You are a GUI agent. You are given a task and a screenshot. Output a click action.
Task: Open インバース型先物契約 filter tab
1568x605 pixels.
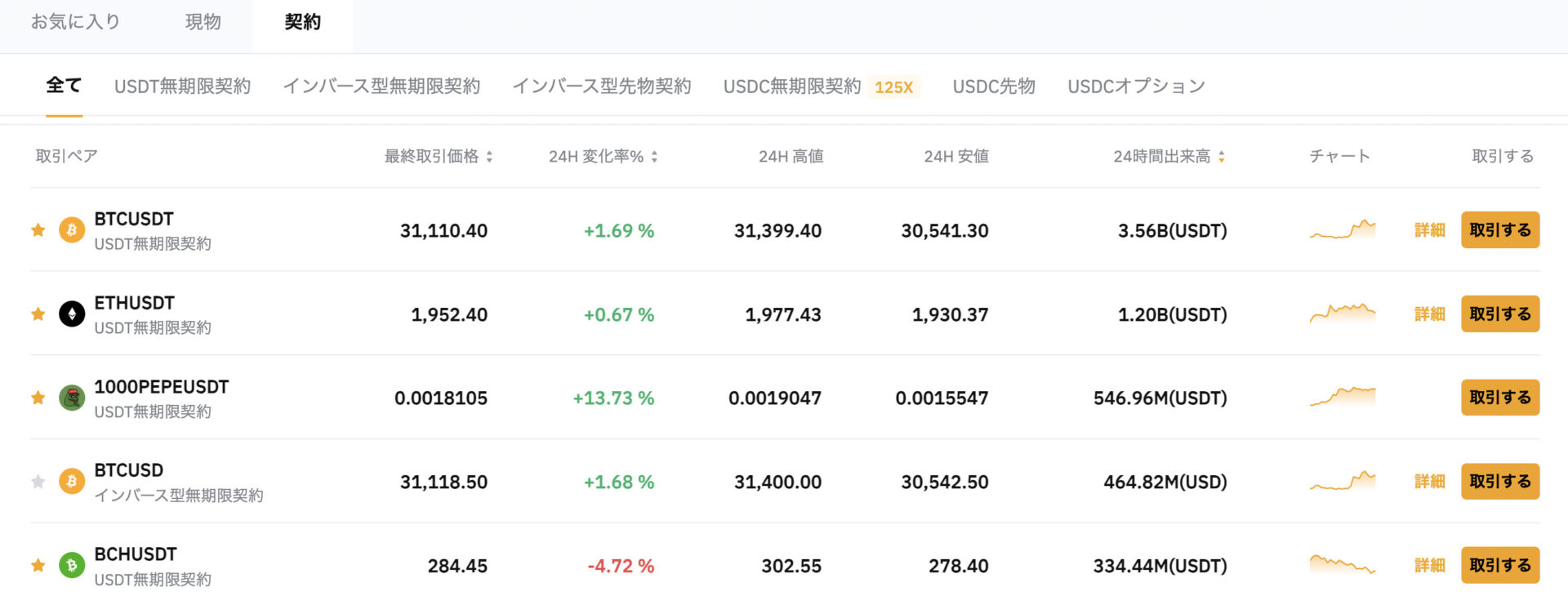602,87
